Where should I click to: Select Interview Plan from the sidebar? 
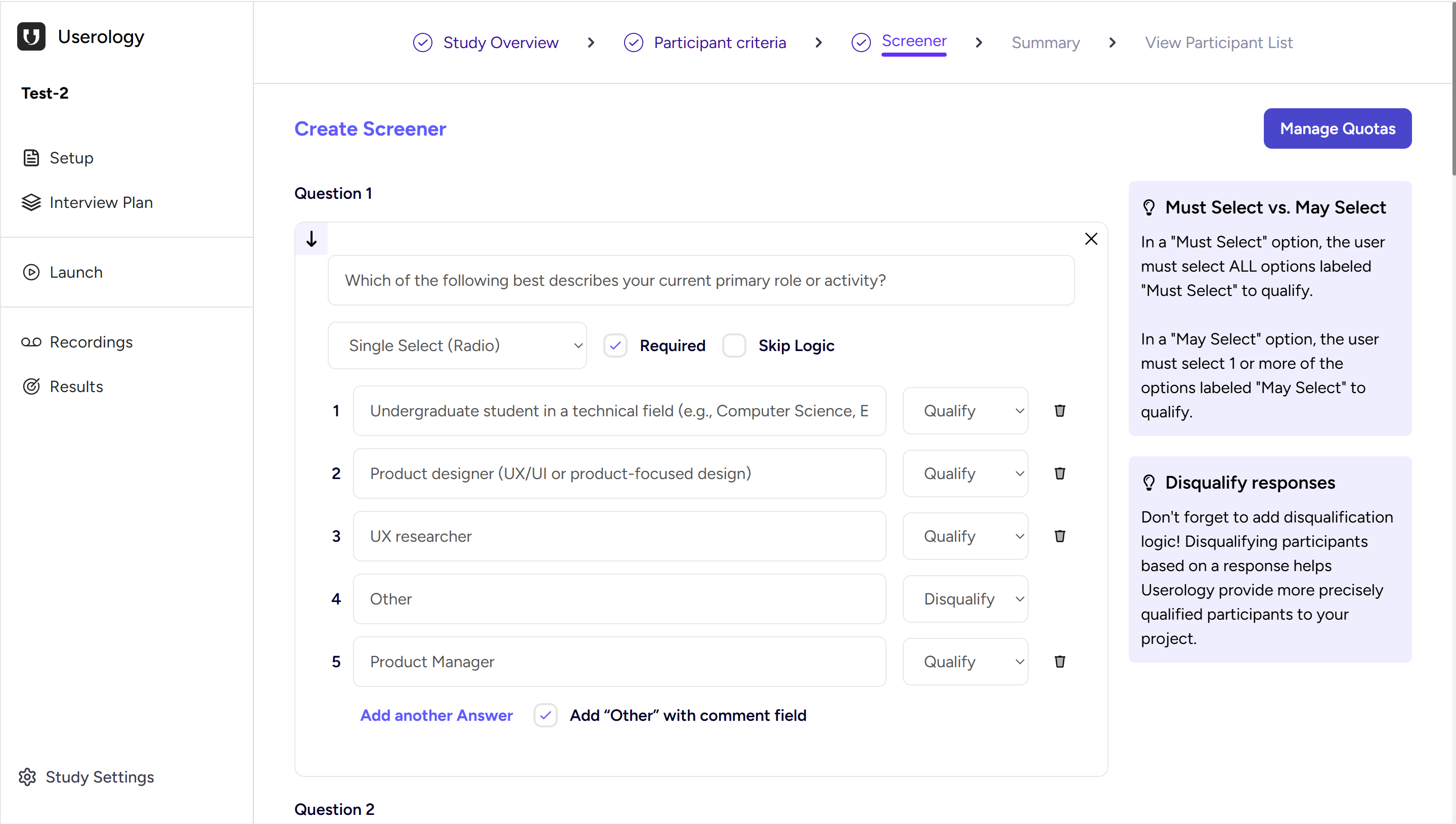102,202
